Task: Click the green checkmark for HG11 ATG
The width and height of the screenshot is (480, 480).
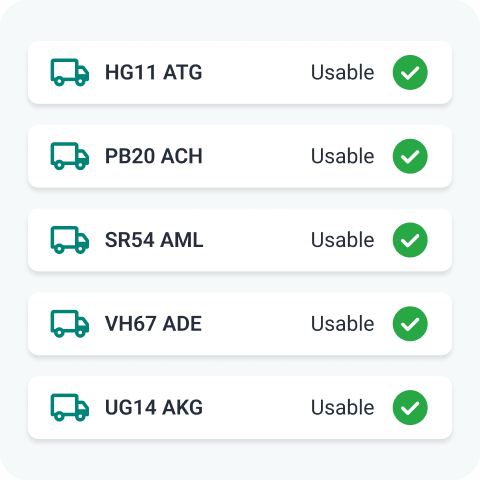Action: (410, 72)
